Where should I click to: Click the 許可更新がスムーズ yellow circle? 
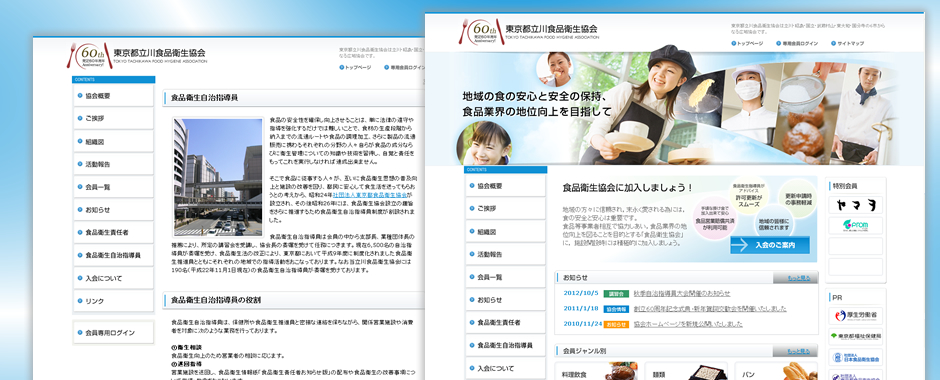coord(750,194)
